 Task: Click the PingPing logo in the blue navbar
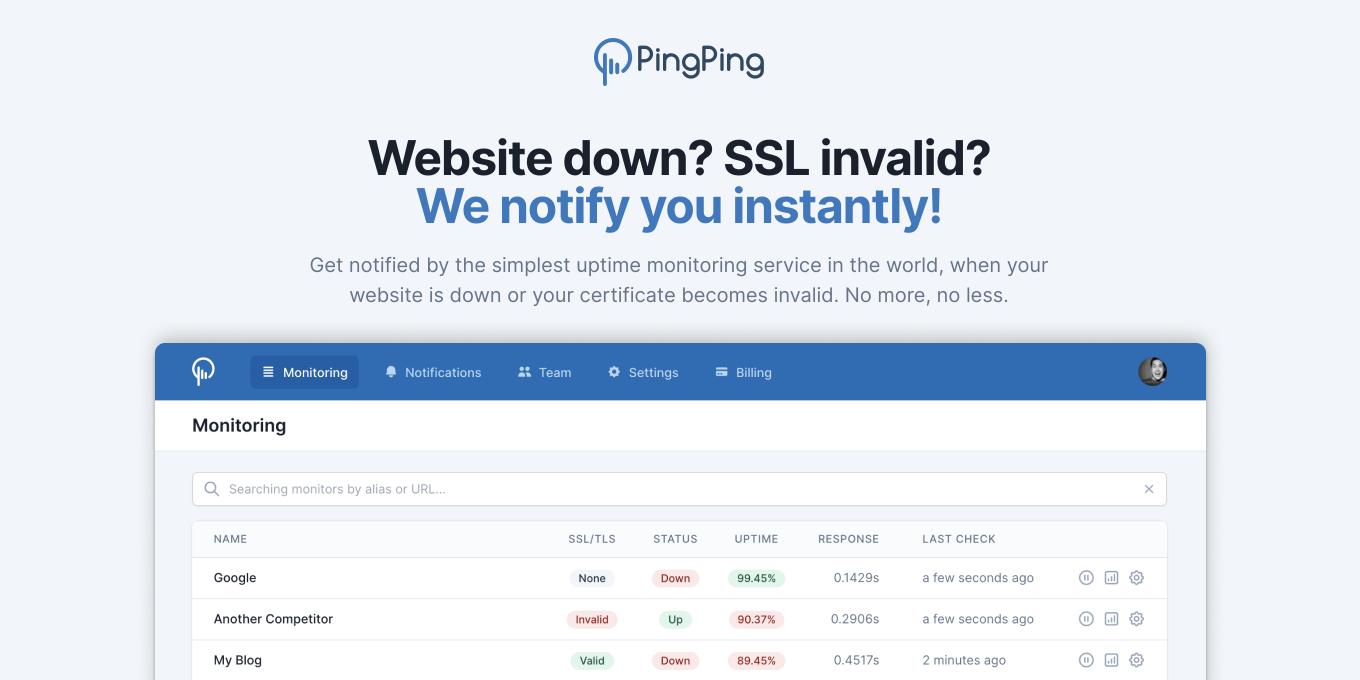point(203,372)
